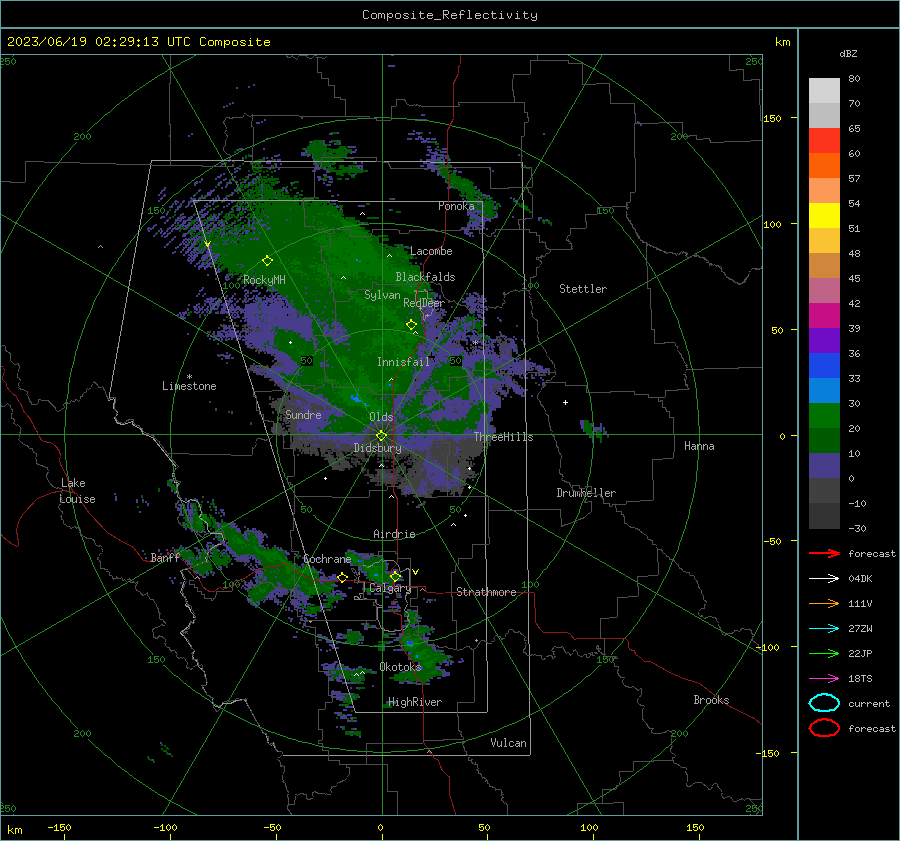Click the red forecast arrow in the legend
The width and height of the screenshot is (900, 841).
pyautogui.click(x=824, y=553)
